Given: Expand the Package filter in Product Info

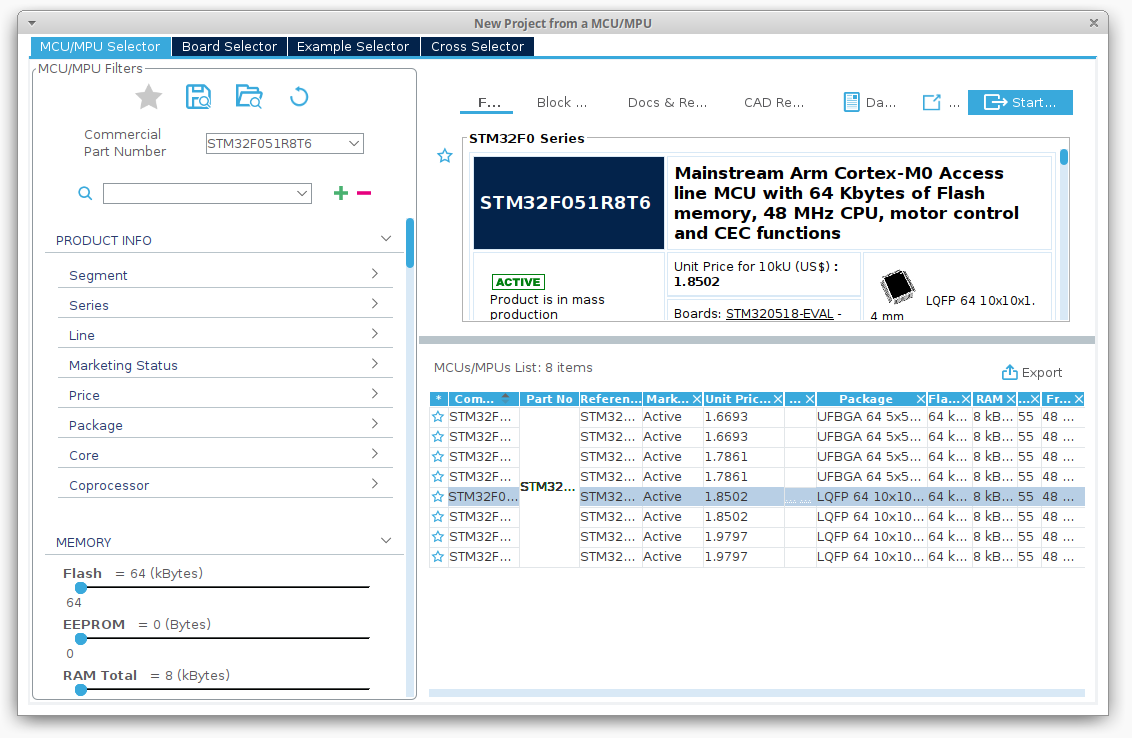Looking at the screenshot, I should click(x=375, y=424).
